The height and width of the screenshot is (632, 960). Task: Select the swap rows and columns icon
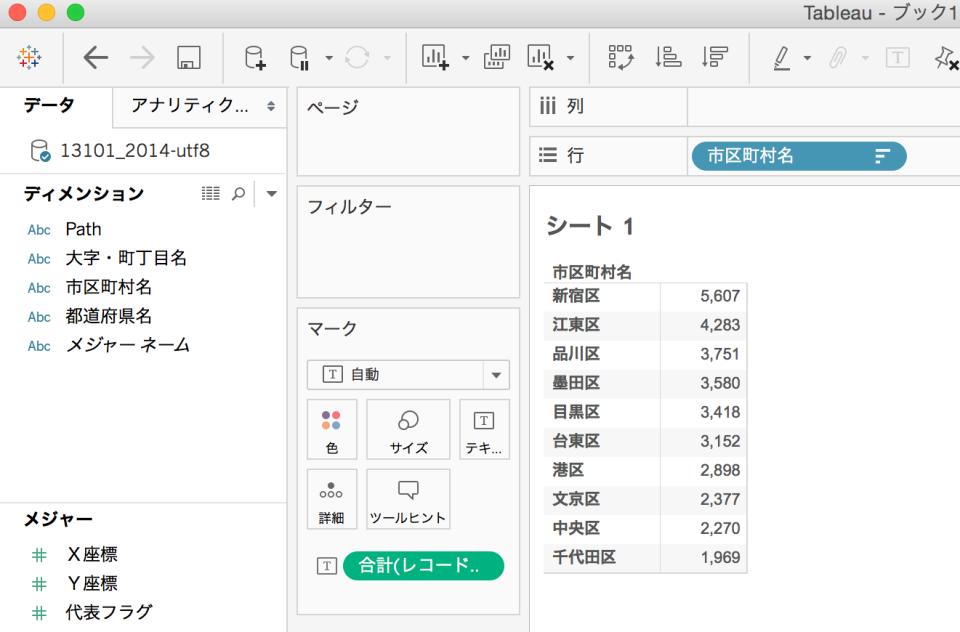click(621, 57)
